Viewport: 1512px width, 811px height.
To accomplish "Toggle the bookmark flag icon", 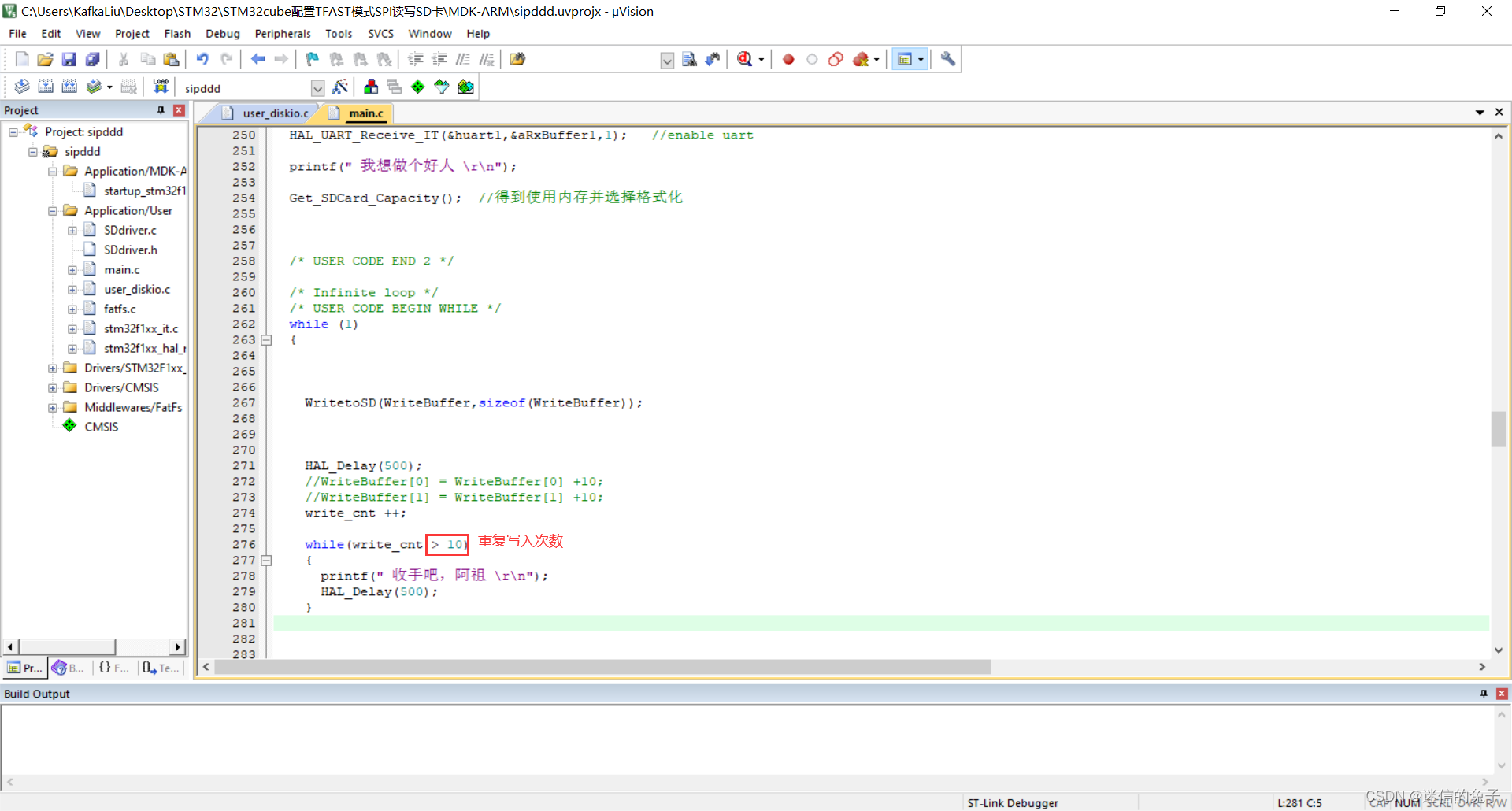I will [x=313, y=59].
